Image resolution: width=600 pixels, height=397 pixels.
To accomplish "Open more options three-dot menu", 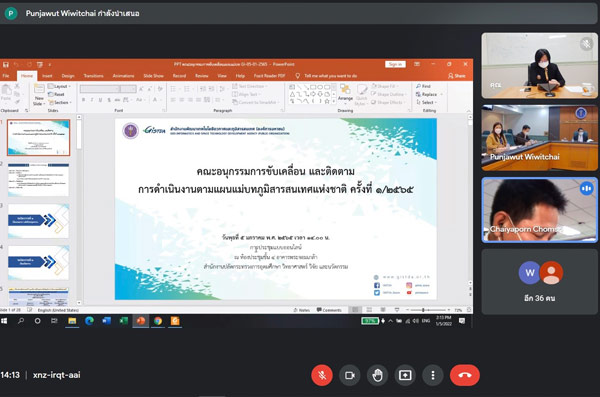I will pos(433,375).
